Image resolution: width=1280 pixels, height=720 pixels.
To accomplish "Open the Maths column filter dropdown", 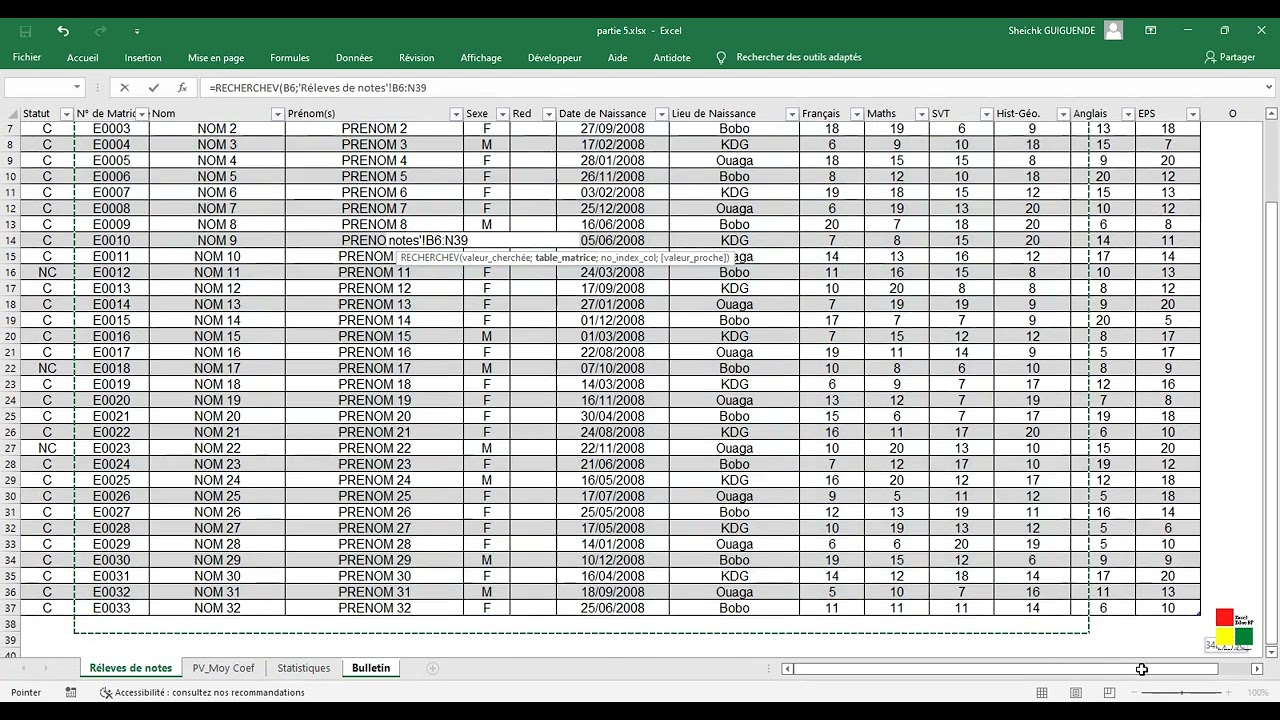I will (920, 114).
